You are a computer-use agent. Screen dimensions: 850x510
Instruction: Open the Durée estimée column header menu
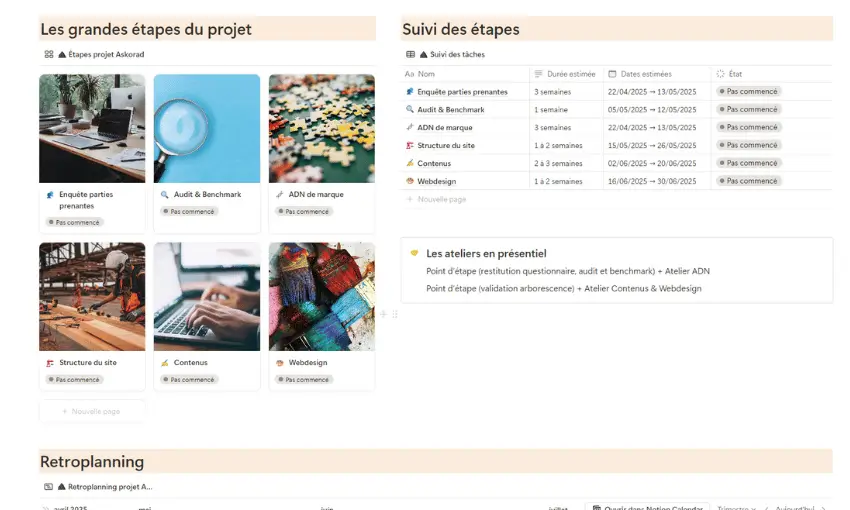click(566, 74)
